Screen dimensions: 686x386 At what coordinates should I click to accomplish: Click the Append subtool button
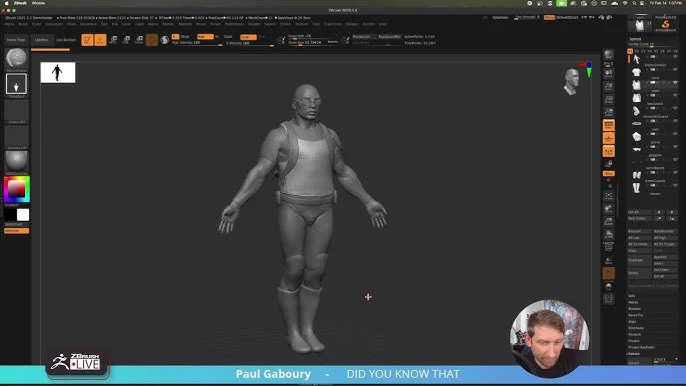pyautogui.click(x=665, y=257)
